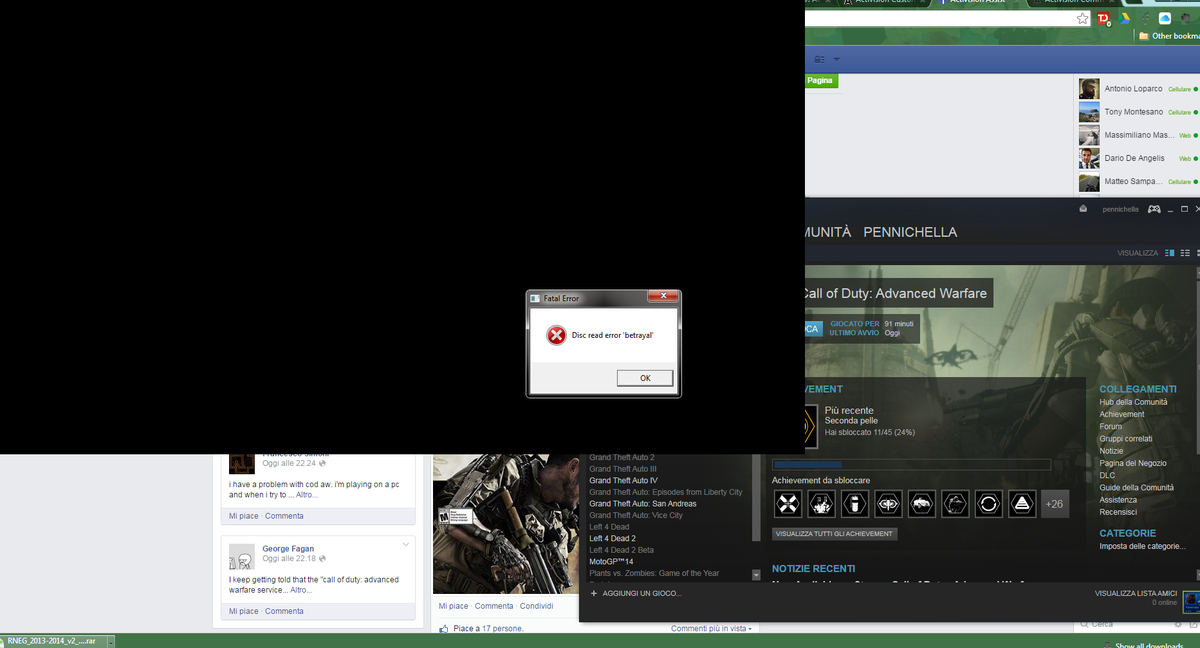
Task: Select the soldier locked achievement icon
Action: 956,504
